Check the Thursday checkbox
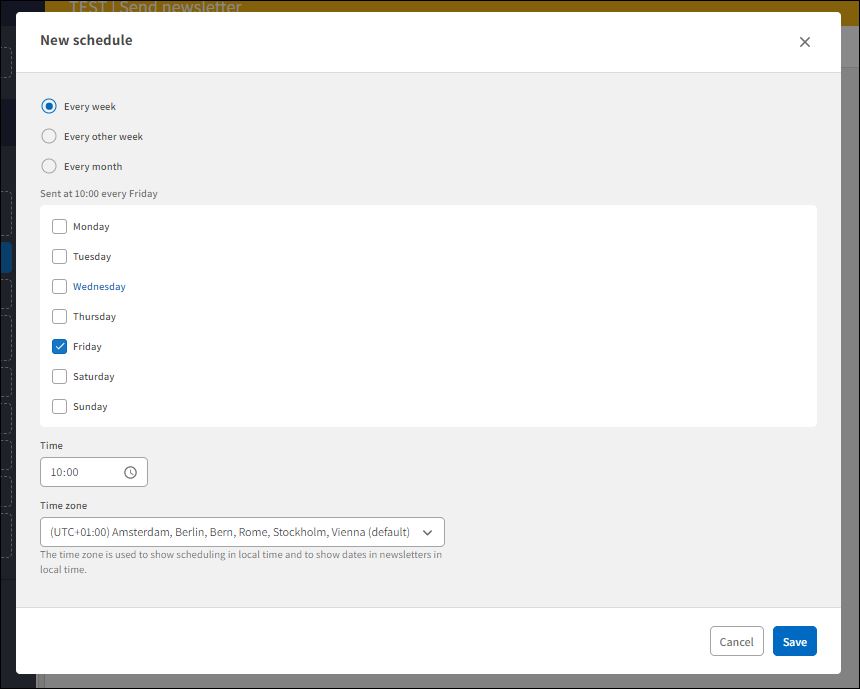This screenshot has width=860, height=689. pos(59,316)
